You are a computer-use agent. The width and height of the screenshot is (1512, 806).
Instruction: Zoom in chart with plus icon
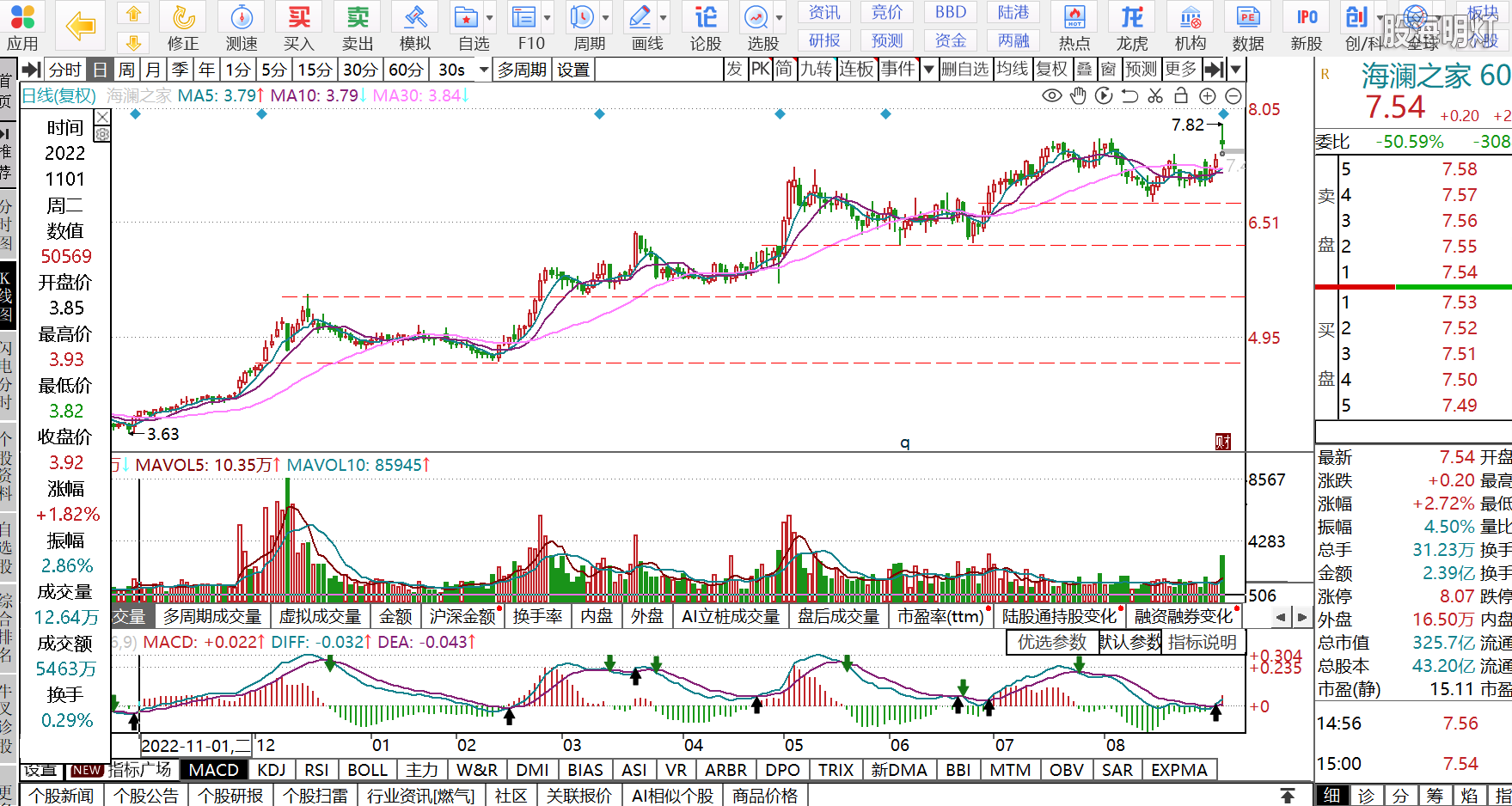point(1208,95)
